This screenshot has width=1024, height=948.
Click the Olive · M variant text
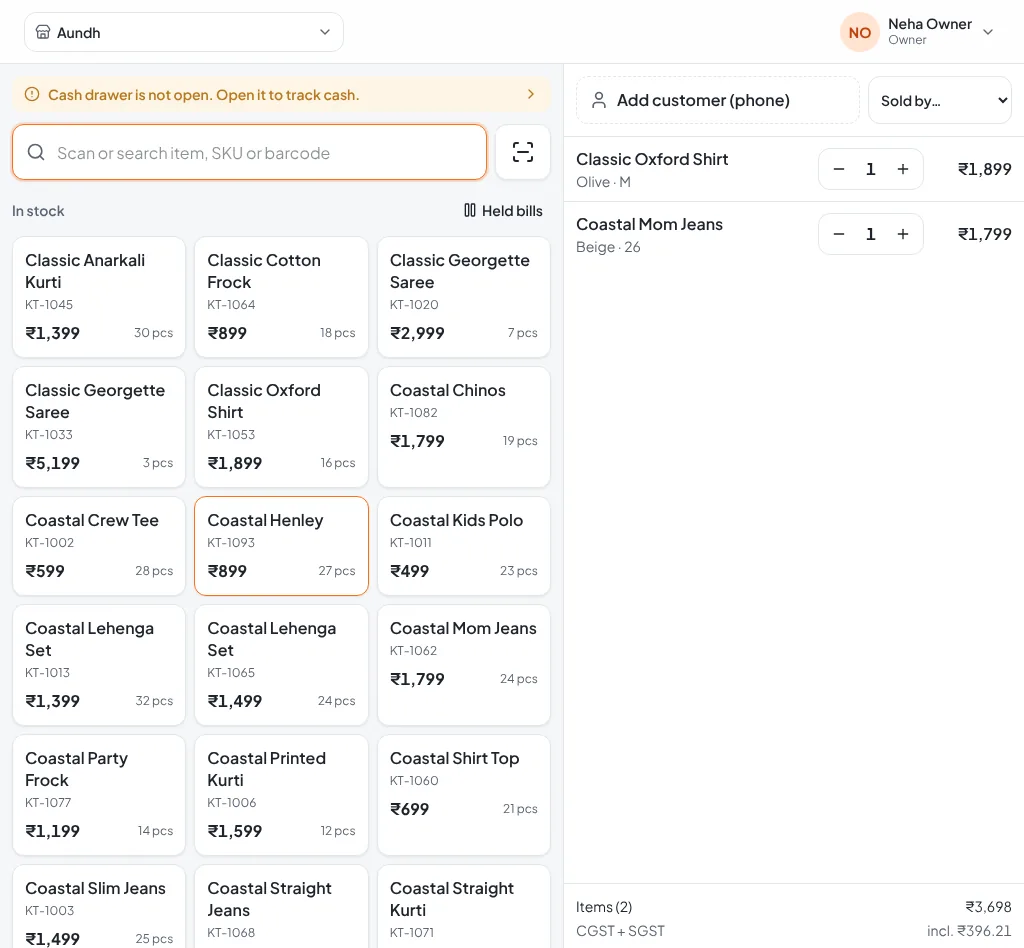pos(603,182)
